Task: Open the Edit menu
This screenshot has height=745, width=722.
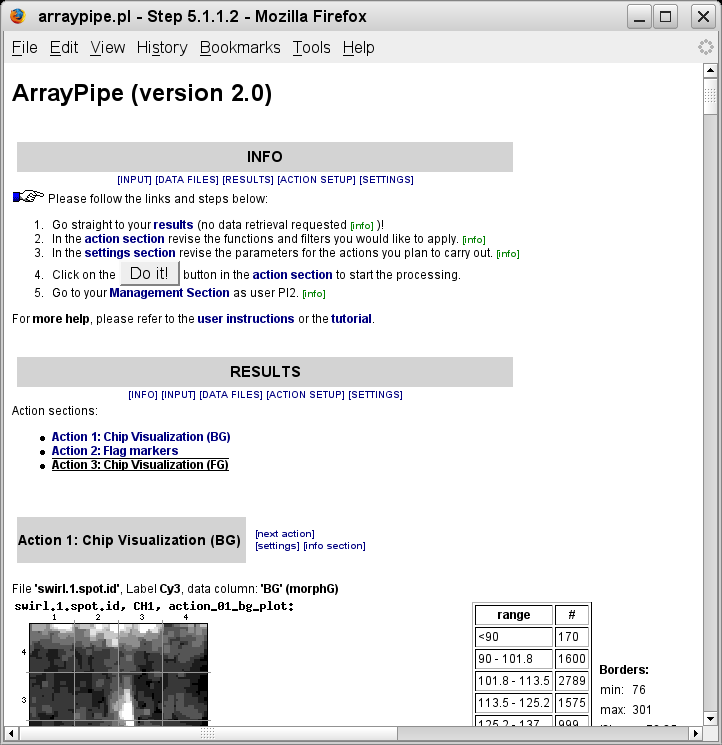Action: click(64, 48)
